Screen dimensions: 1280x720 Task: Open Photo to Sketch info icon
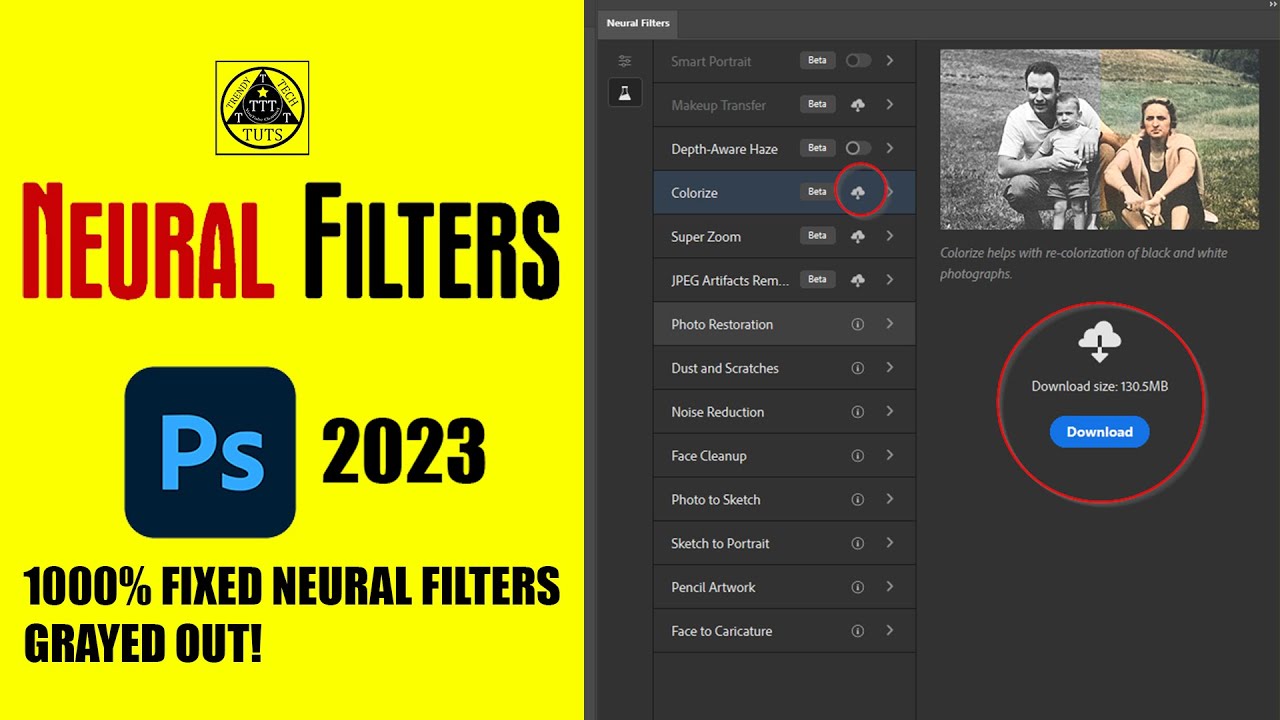(857, 499)
